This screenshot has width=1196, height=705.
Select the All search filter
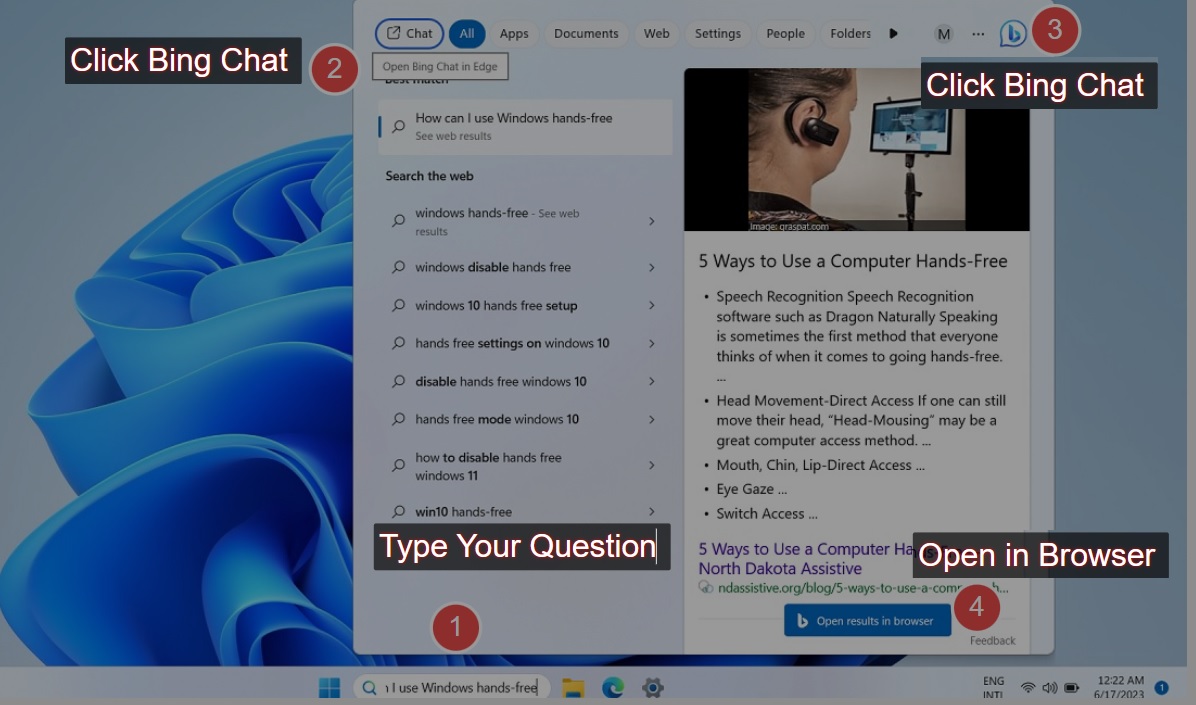click(467, 33)
